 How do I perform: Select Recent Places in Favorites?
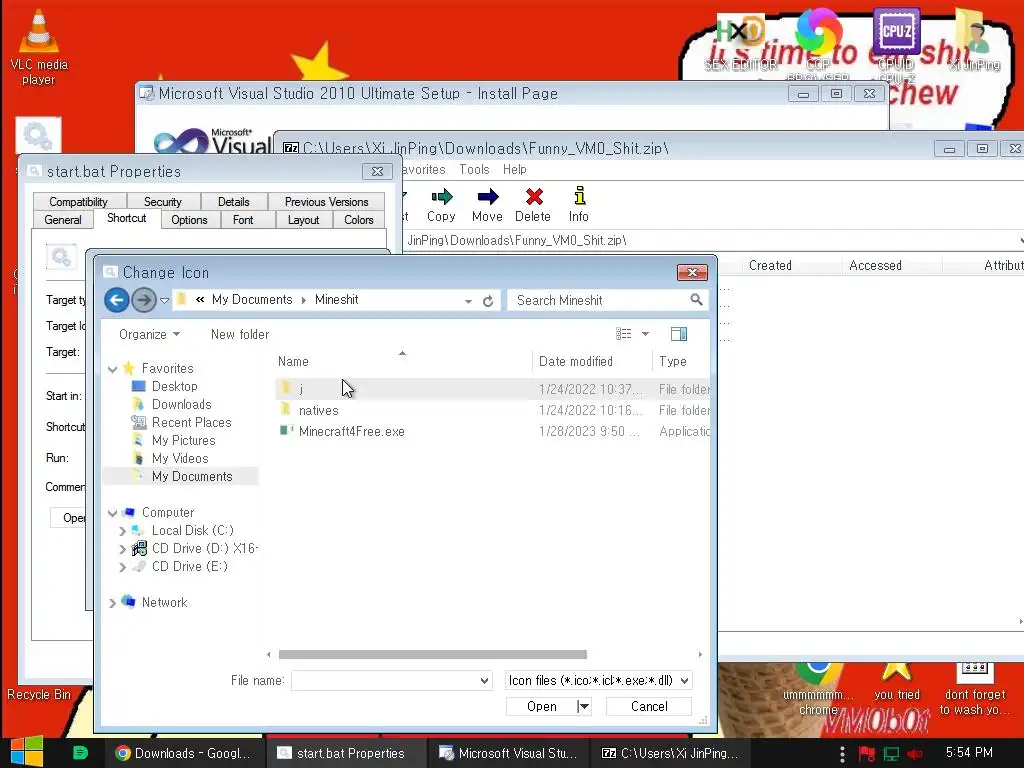pyautogui.click(x=191, y=423)
